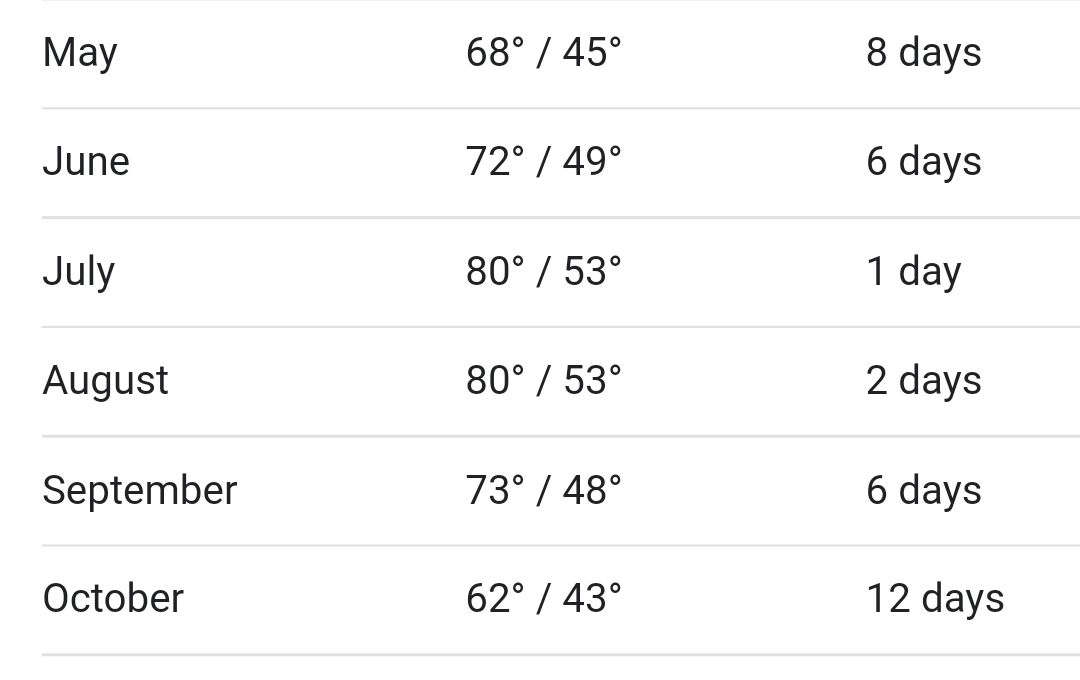Select the June month label

coord(86,162)
